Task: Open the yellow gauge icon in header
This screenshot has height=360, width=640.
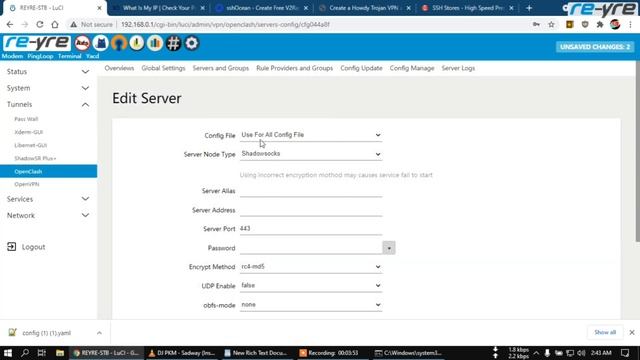Action: click(137, 43)
